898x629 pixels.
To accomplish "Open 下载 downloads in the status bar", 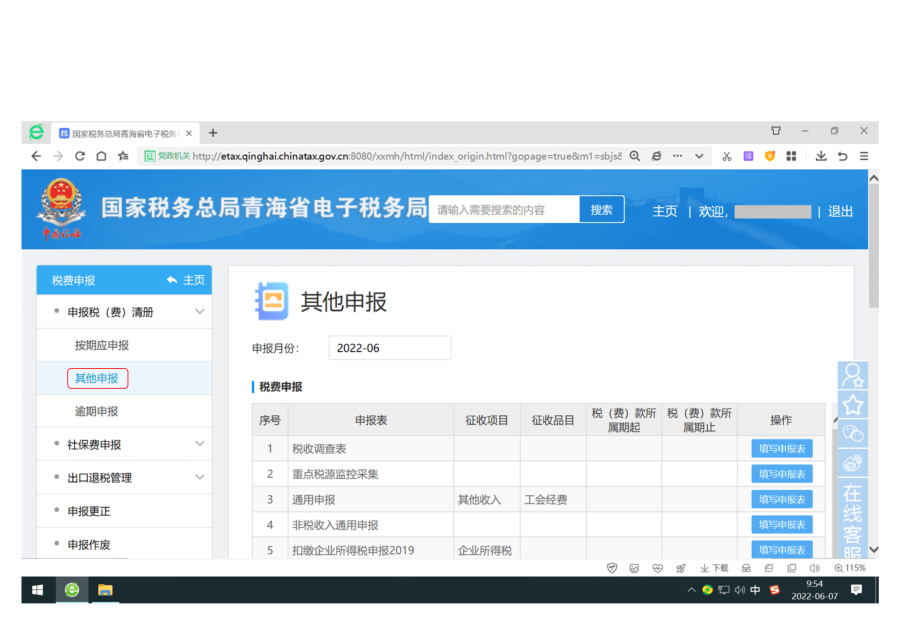I will tap(714, 568).
